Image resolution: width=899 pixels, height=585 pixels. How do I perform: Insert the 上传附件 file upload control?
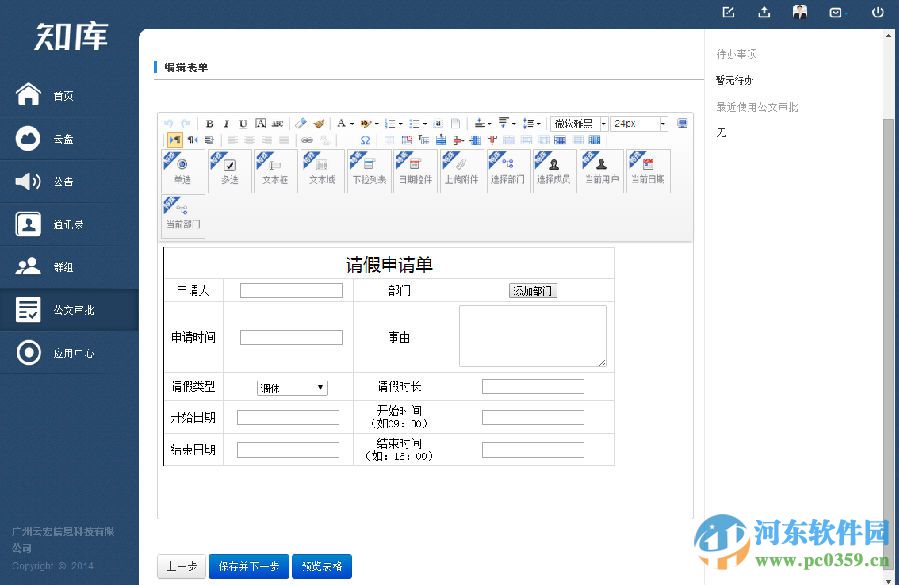[x=460, y=170]
